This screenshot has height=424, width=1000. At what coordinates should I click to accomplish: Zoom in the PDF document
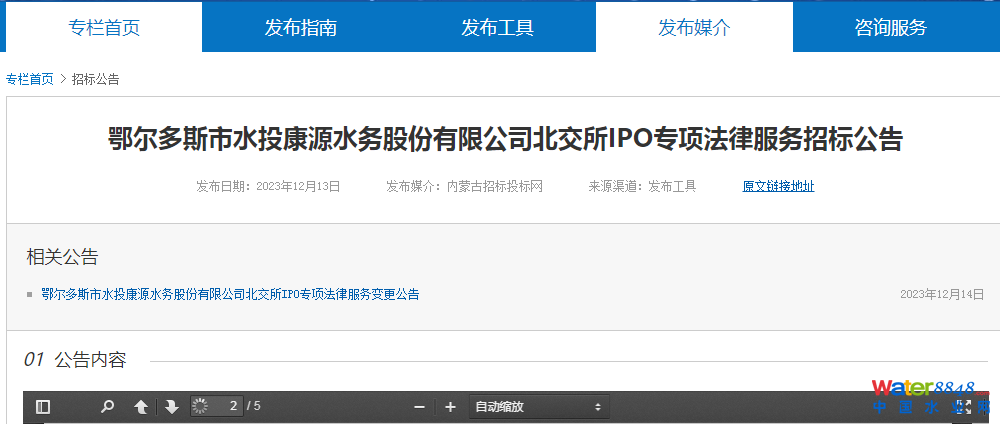click(450, 407)
